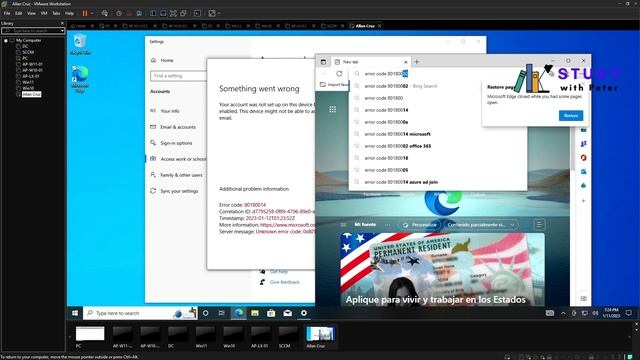Click the send Ctrl+Alt+Del toolbar icon

(x=105, y=13)
